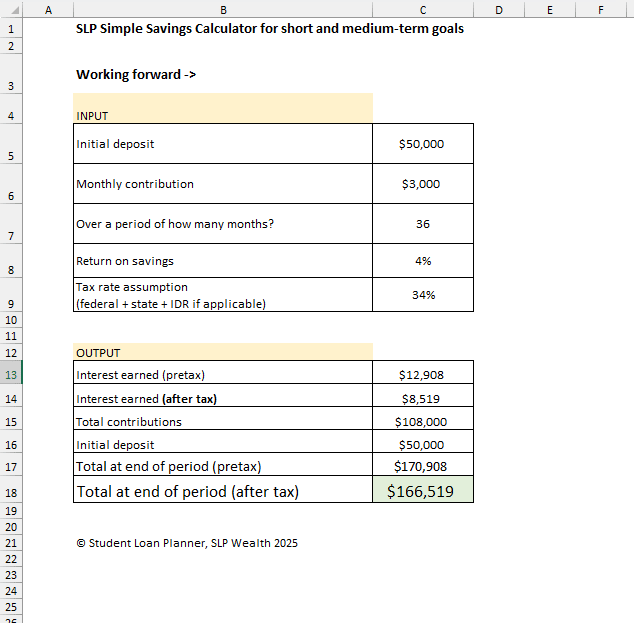This screenshot has width=634, height=623.
Task: Select column B header
Action: (x=223, y=10)
